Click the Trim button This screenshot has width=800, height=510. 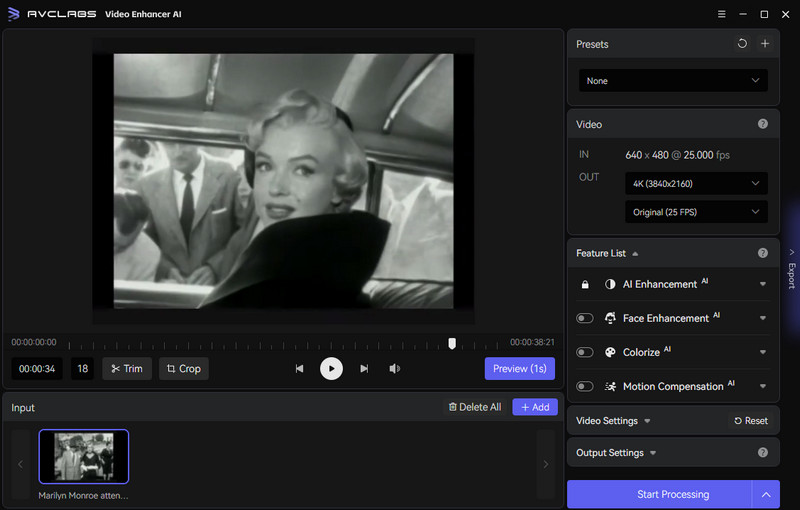(x=127, y=368)
